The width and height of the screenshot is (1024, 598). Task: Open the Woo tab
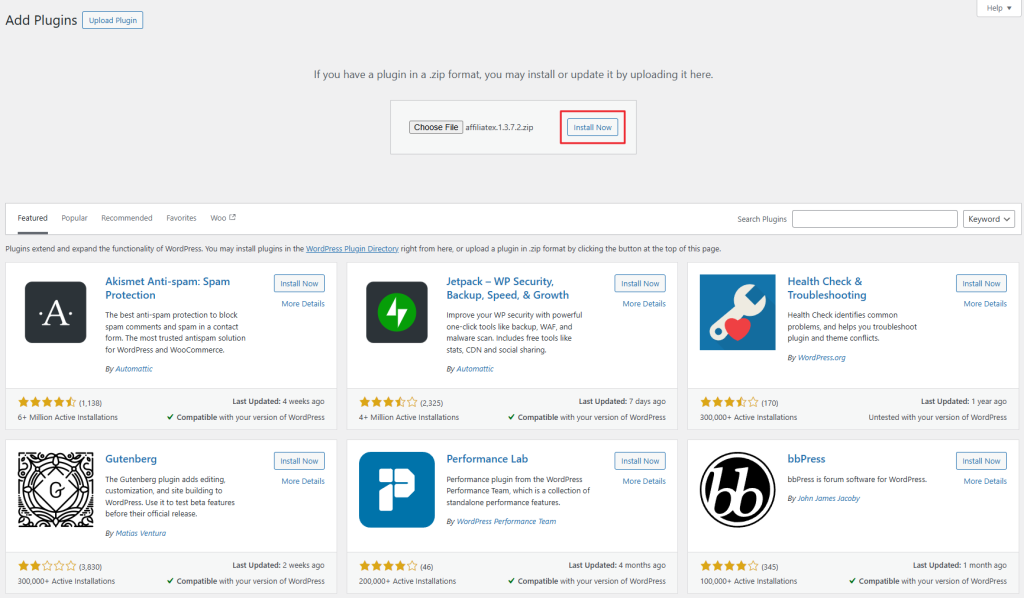pos(223,218)
